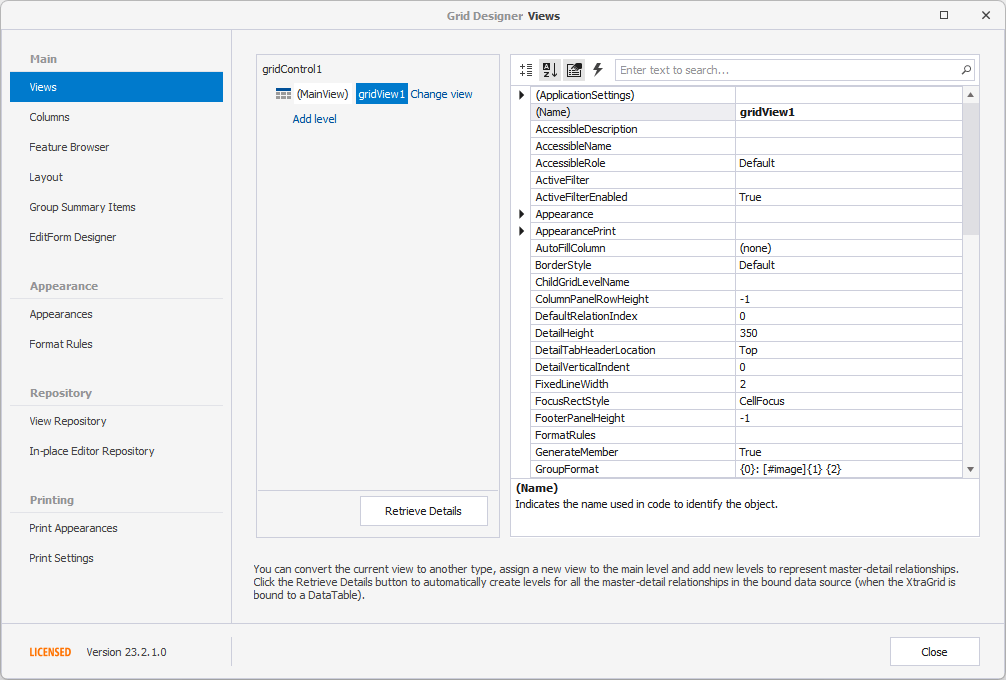Click the BorderStyle Default value
Image resolution: width=1006 pixels, height=680 pixels.
(849, 265)
